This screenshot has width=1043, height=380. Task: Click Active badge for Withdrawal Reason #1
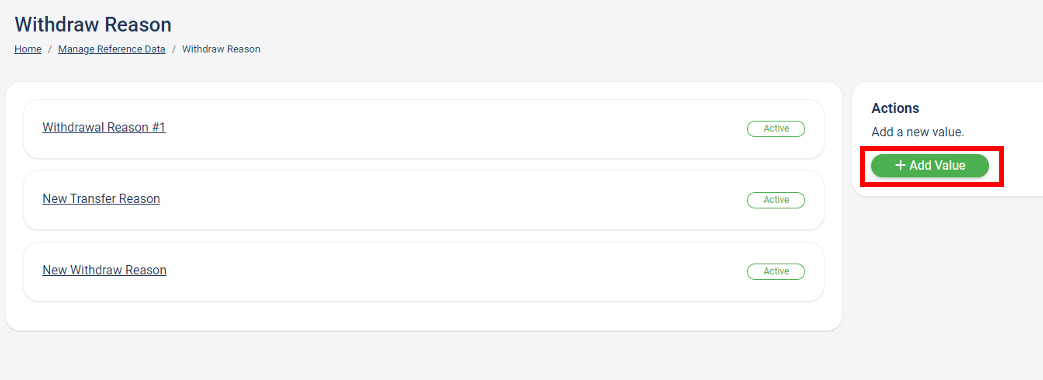(776, 128)
